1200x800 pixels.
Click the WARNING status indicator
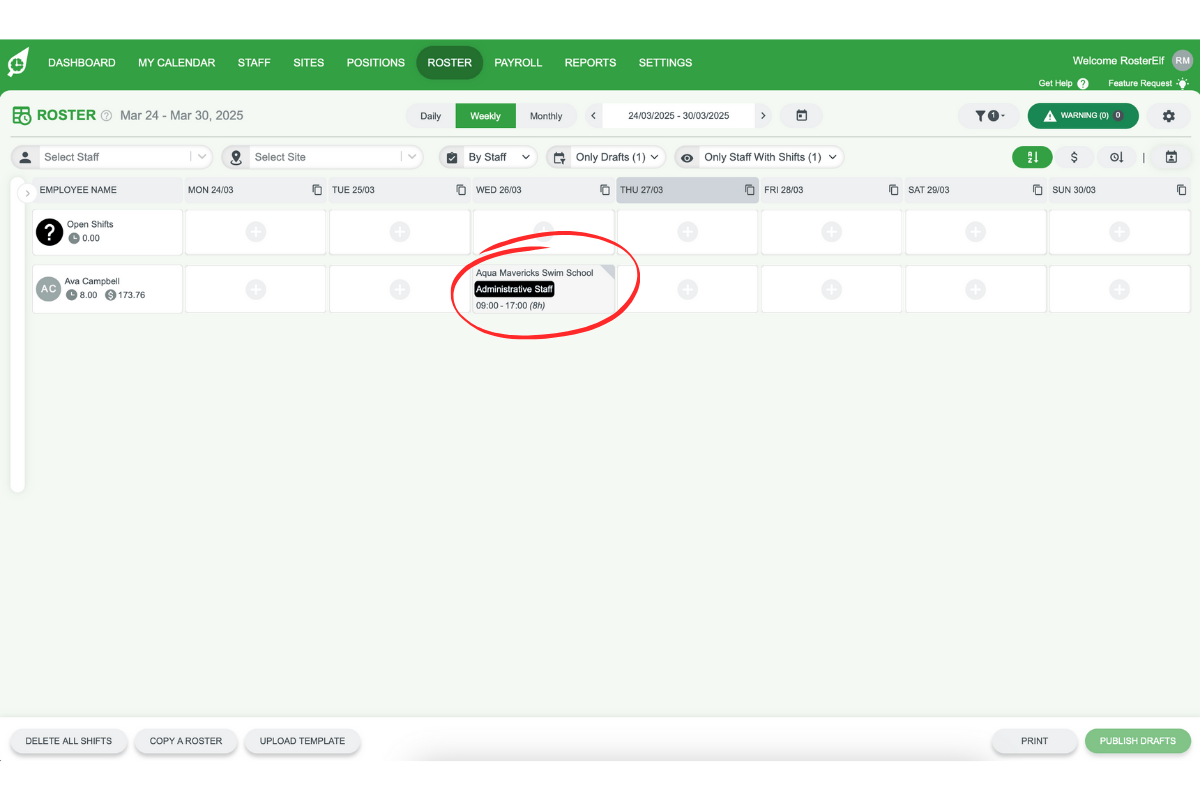[1083, 115]
